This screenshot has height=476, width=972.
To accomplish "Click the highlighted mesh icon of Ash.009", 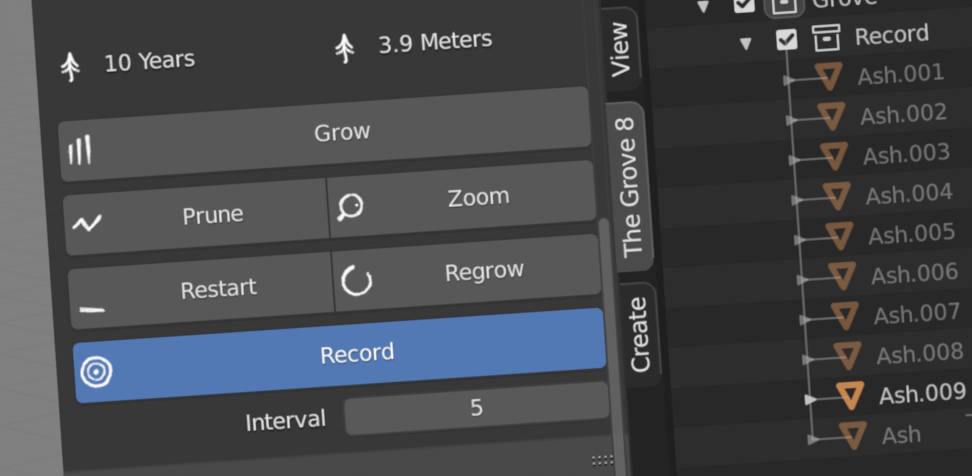I will (850, 395).
